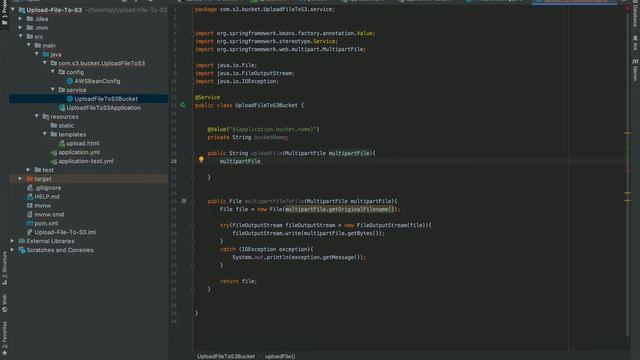Open the Web tool window tab
Image resolution: width=640 pixels, height=360 pixels.
pyautogui.click(x=4, y=303)
